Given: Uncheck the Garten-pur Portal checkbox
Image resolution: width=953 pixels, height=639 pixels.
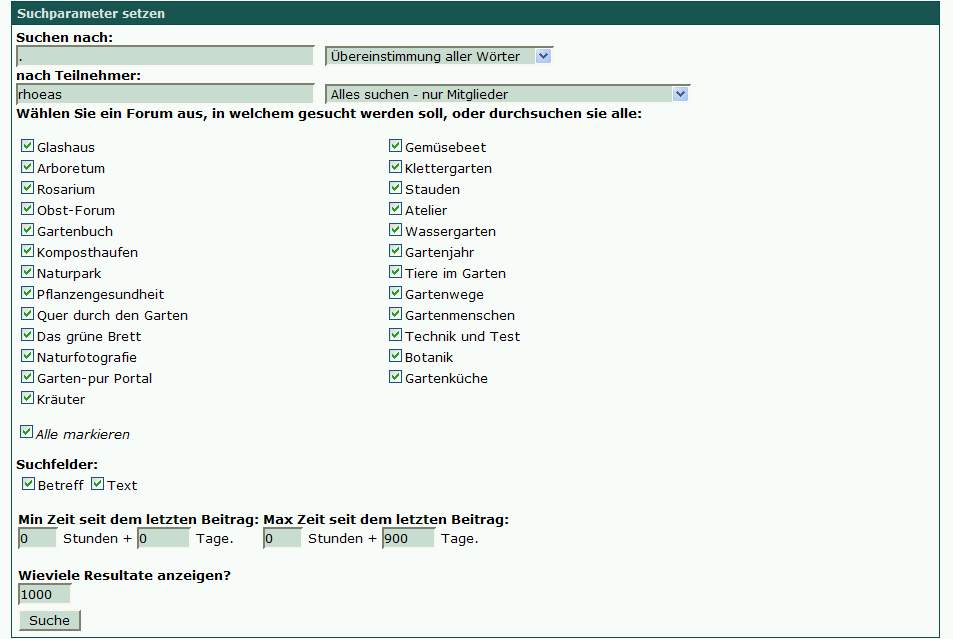Looking at the screenshot, I should tap(27, 376).
